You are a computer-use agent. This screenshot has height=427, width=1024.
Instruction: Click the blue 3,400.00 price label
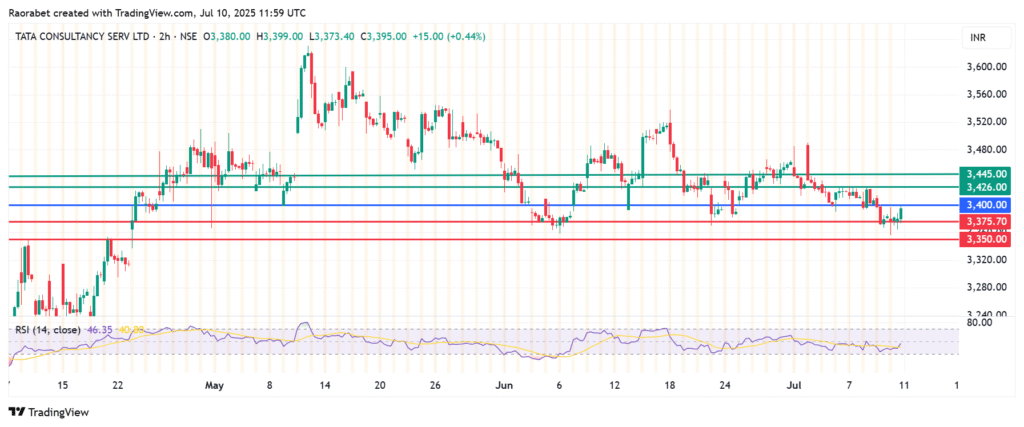click(x=986, y=205)
